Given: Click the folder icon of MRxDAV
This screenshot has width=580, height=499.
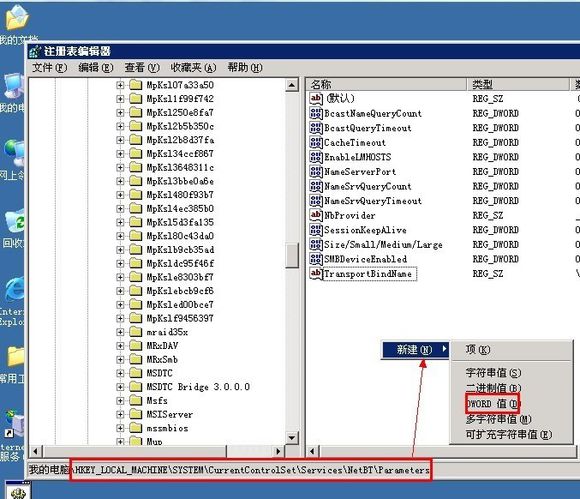Looking at the screenshot, I should point(136,345).
